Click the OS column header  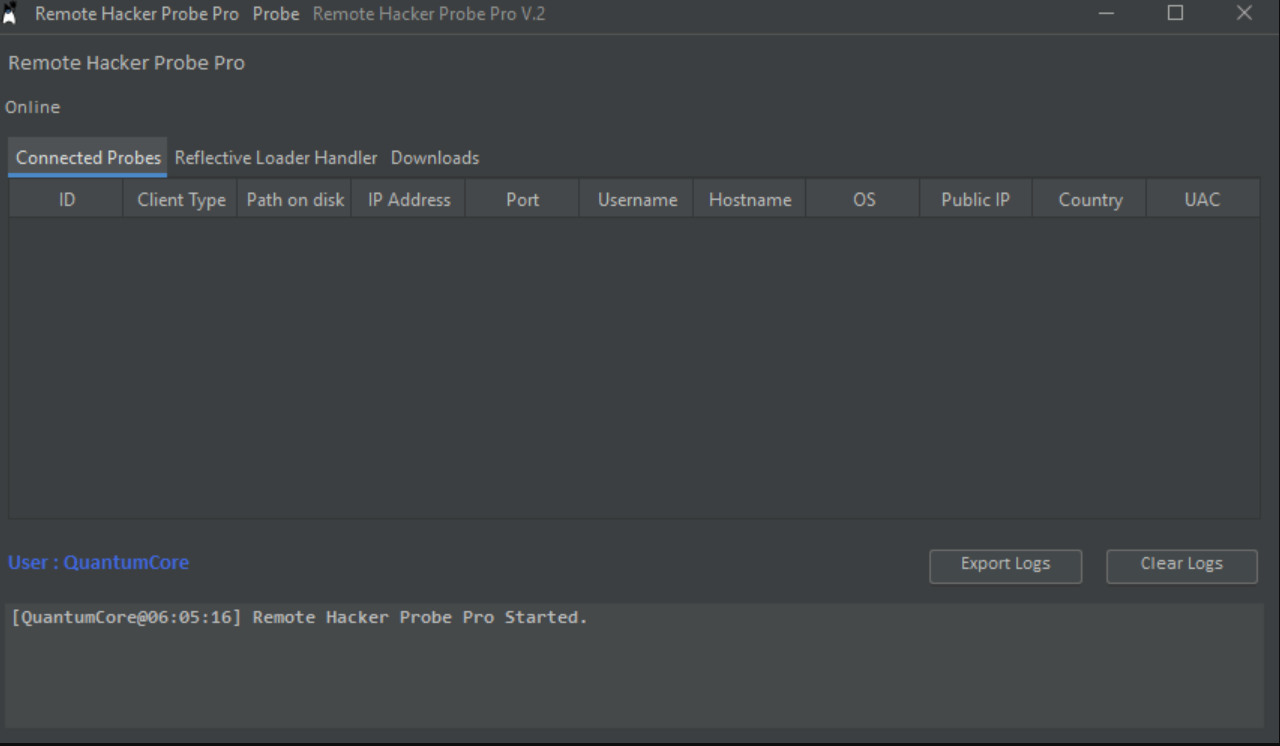tap(864, 199)
